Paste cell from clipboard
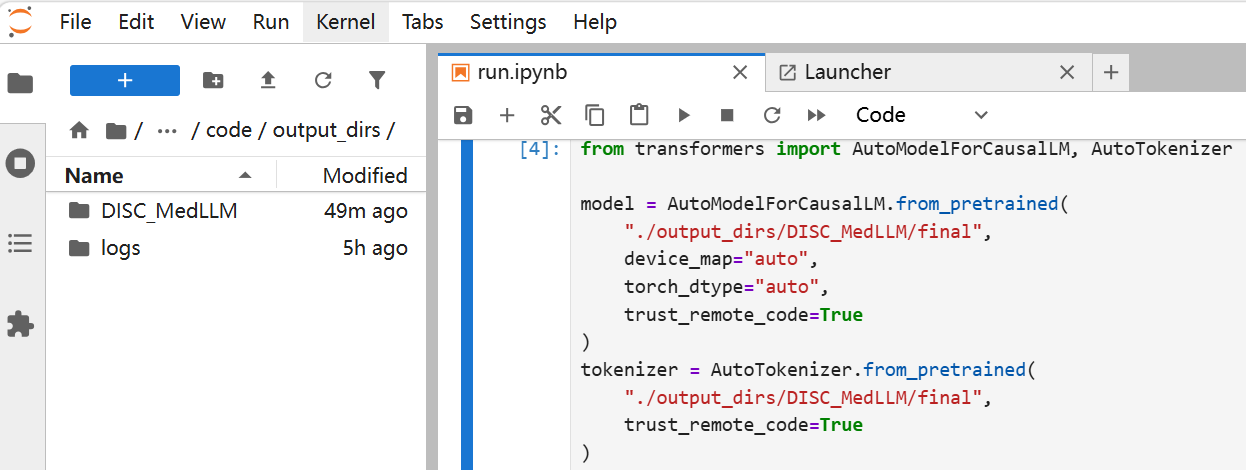The image size is (1246, 470). point(639,115)
